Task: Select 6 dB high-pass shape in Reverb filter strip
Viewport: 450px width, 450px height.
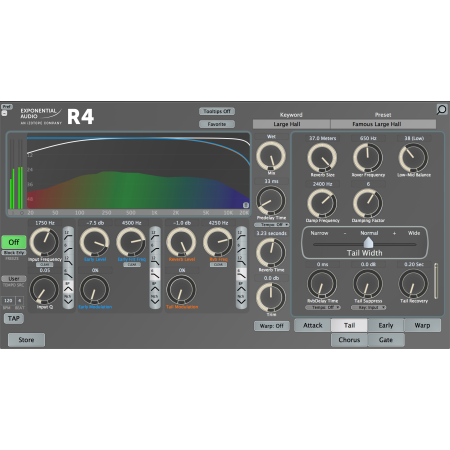Action: tap(241, 248)
